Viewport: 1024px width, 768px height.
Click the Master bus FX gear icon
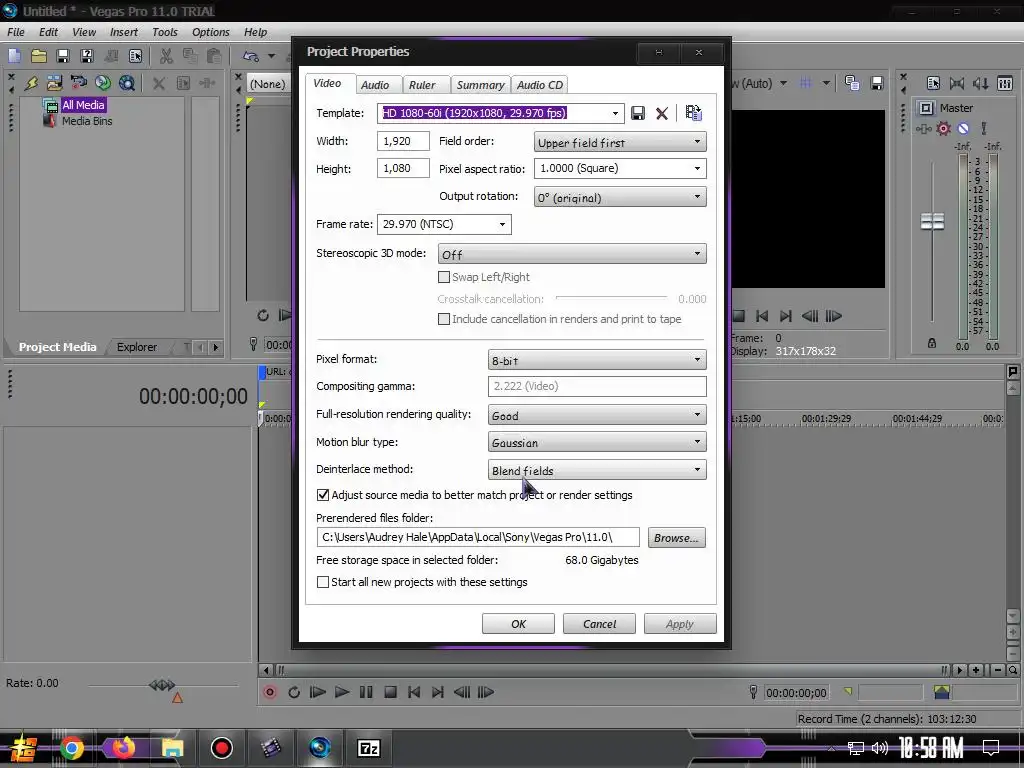tap(944, 129)
